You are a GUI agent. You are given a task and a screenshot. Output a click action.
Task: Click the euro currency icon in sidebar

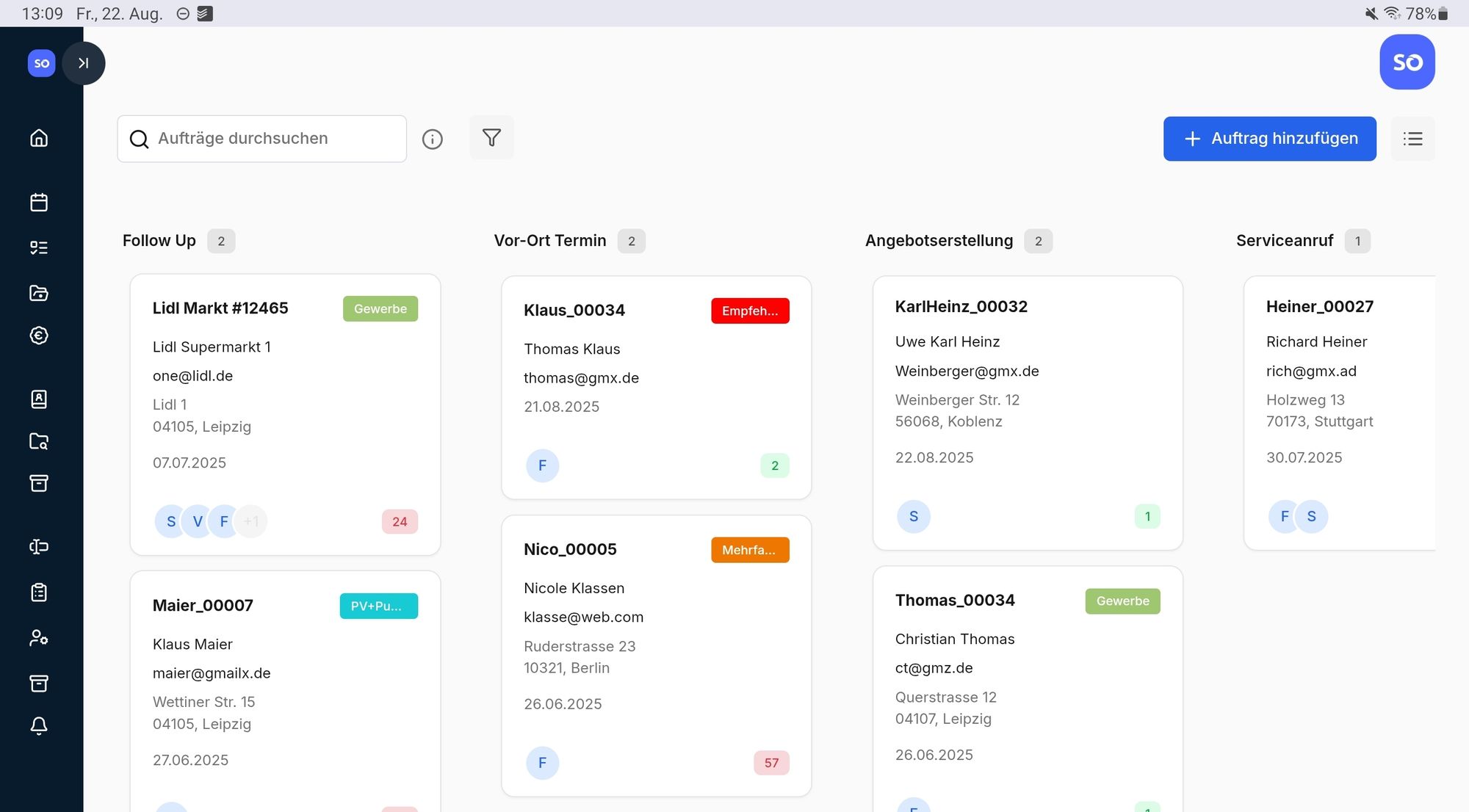click(x=39, y=336)
